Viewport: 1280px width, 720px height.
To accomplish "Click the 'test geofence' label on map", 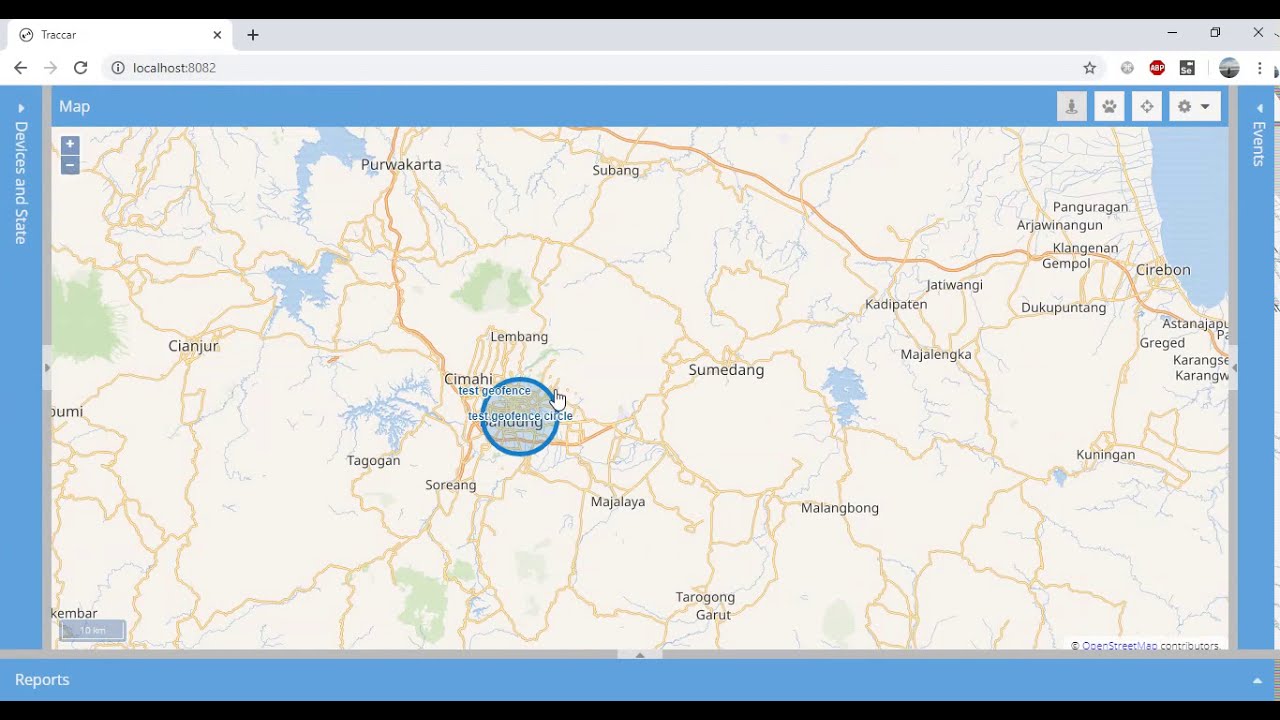I will tap(495, 391).
